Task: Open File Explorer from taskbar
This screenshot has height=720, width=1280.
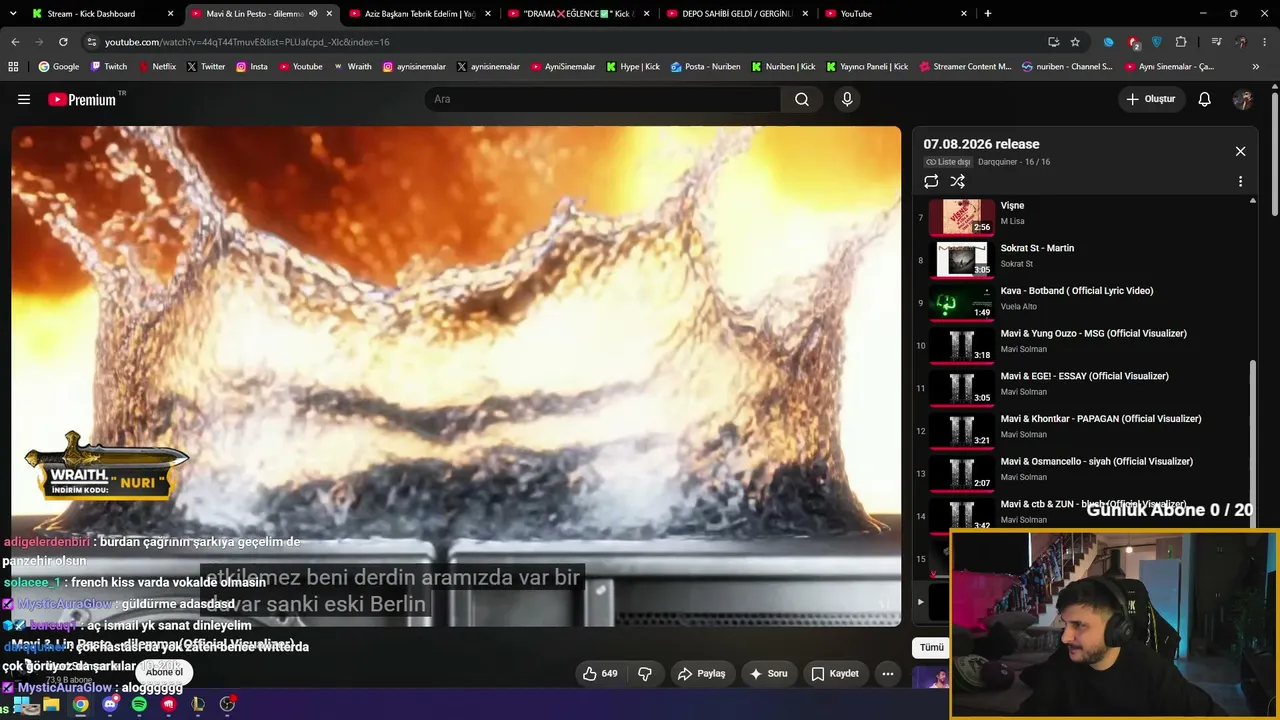Action: pyautogui.click(x=51, y=704)
